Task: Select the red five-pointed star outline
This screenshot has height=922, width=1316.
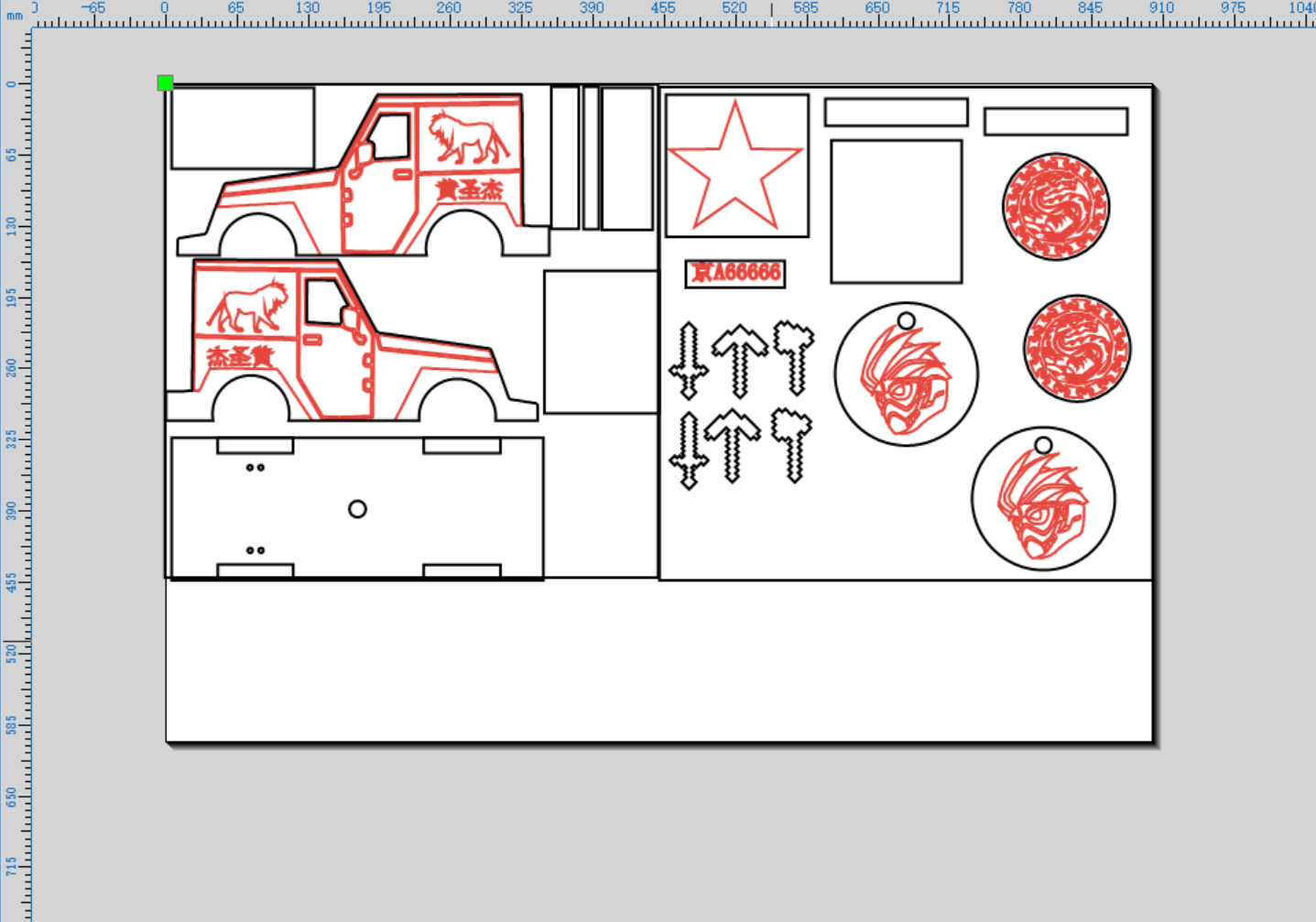Action: (735, 167)
